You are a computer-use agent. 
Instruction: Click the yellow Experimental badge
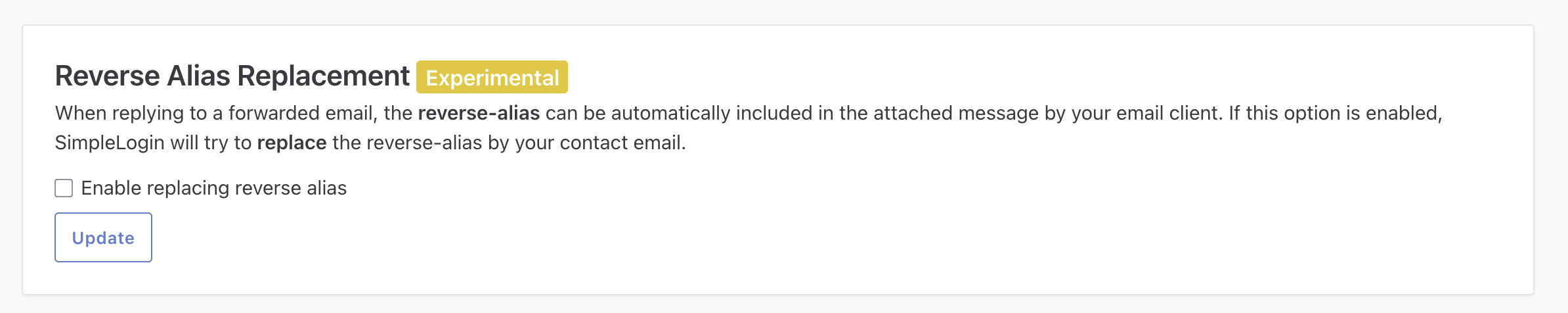point(492,78)
